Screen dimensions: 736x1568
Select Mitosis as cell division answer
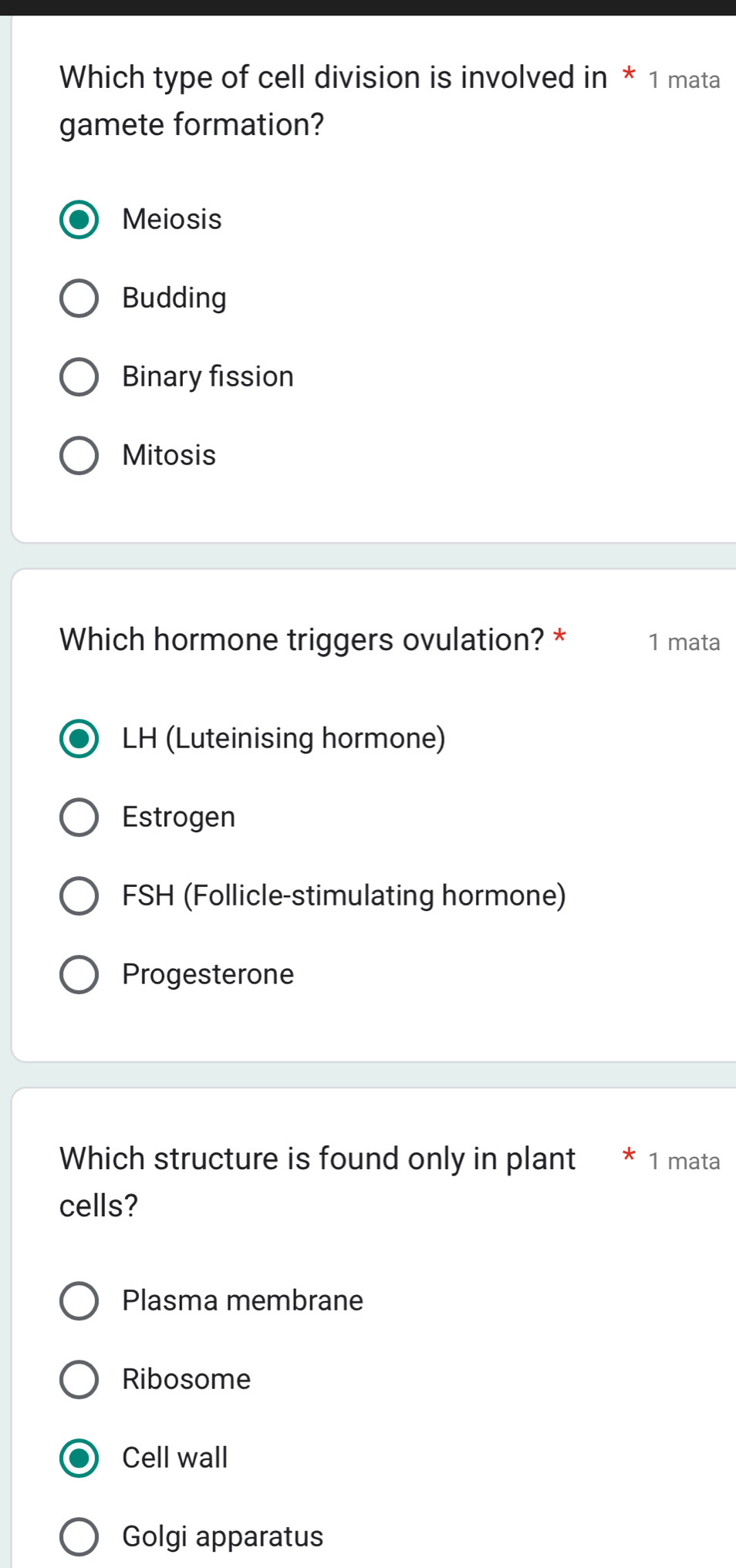(167, 456)
